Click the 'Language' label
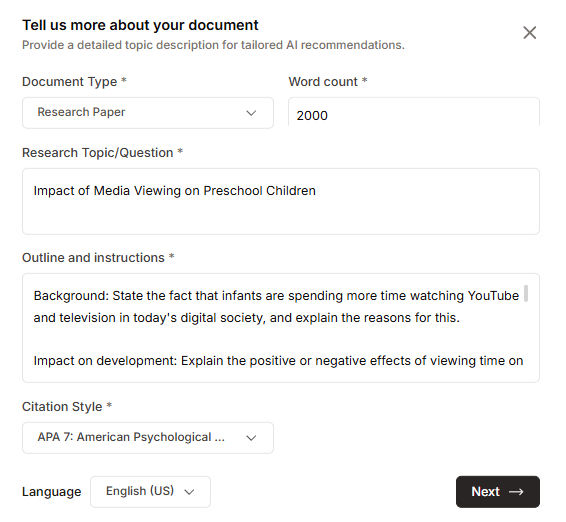 click(52, 492)
